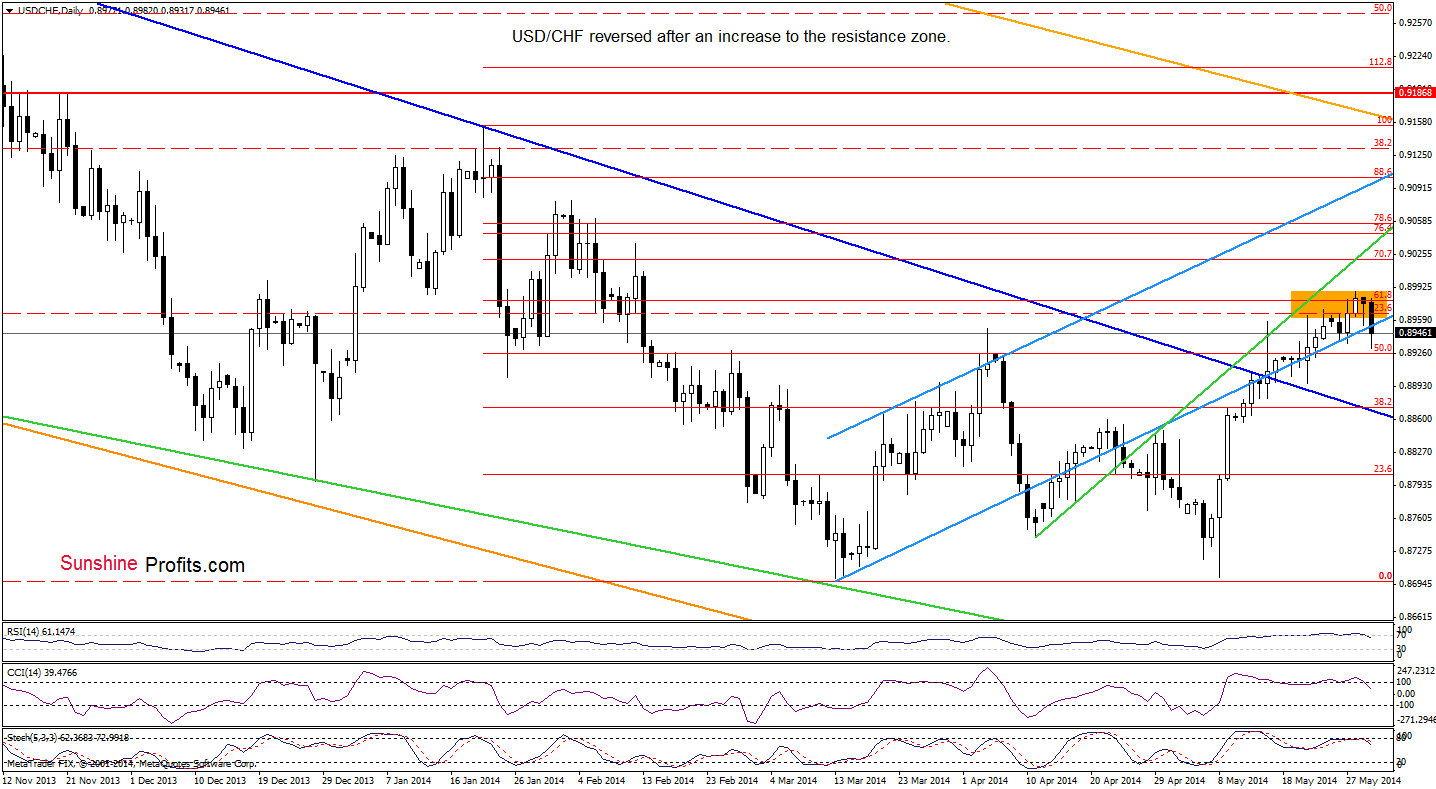Click the -271.2946 CCI scale value
The image size is (1436, 789).
tap(1416, 718)
